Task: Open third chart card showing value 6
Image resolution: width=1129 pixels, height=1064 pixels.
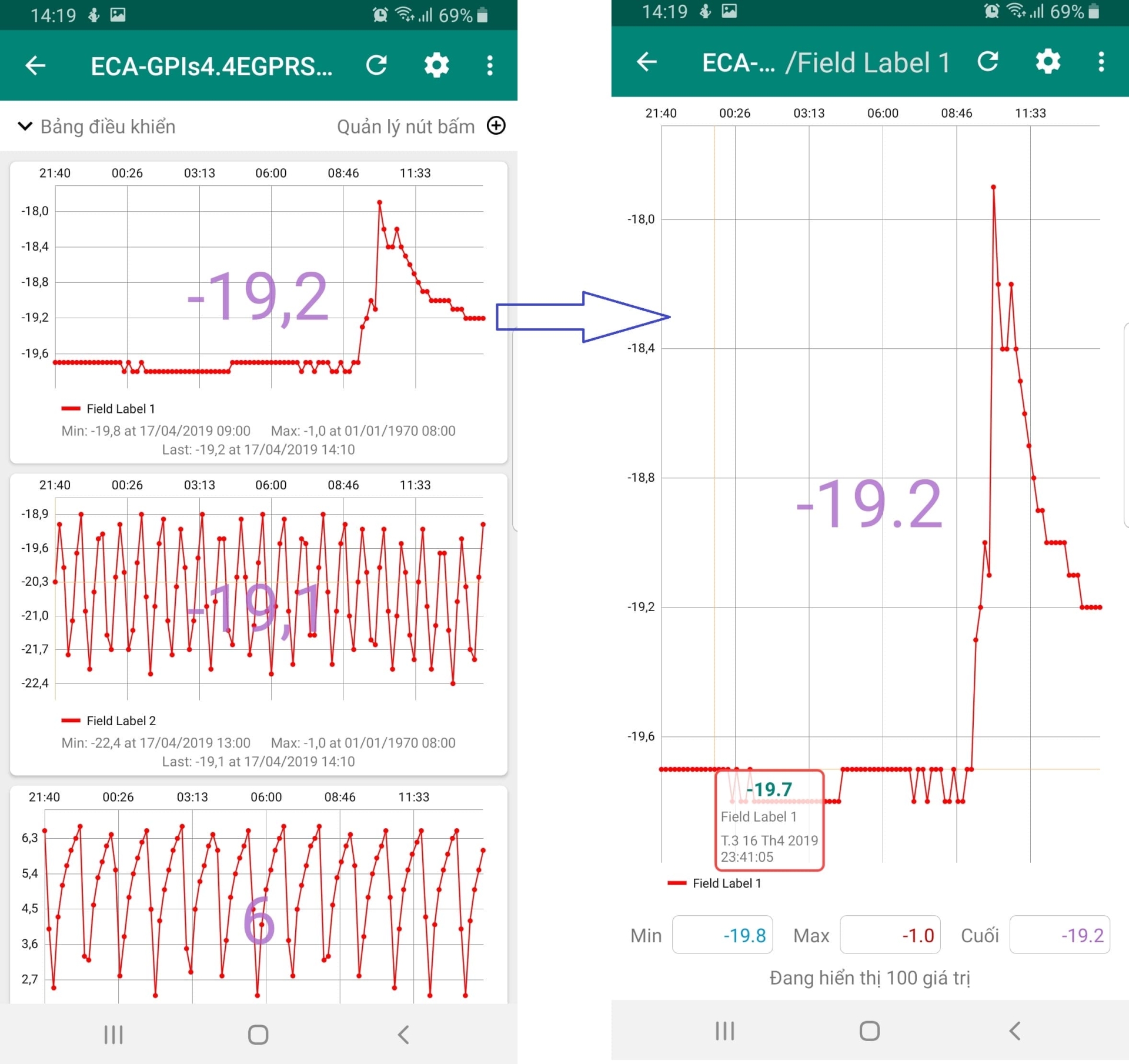Action: 259,895
